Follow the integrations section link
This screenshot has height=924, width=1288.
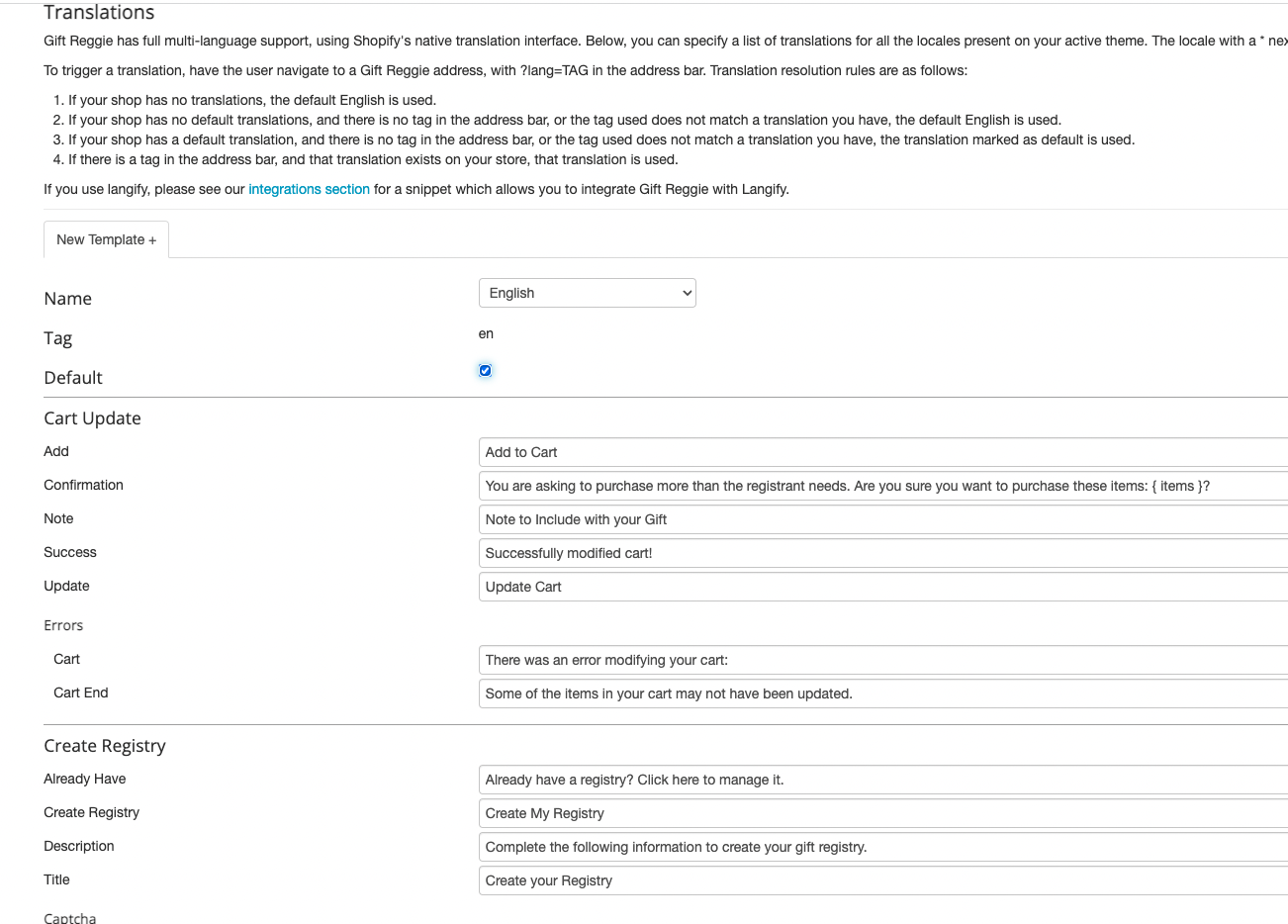(x=309, y=189)
